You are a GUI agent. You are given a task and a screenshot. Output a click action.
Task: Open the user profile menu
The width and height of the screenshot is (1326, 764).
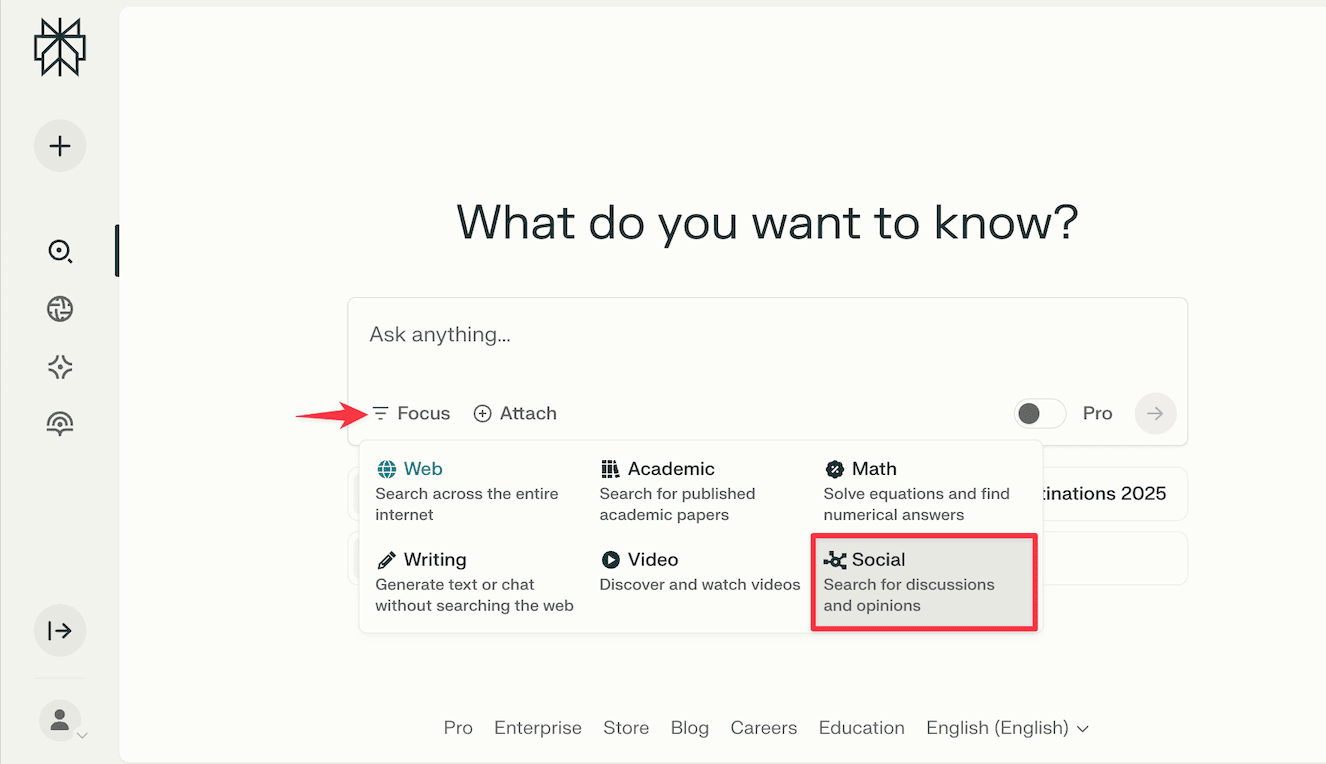click(x=62, y=720)
